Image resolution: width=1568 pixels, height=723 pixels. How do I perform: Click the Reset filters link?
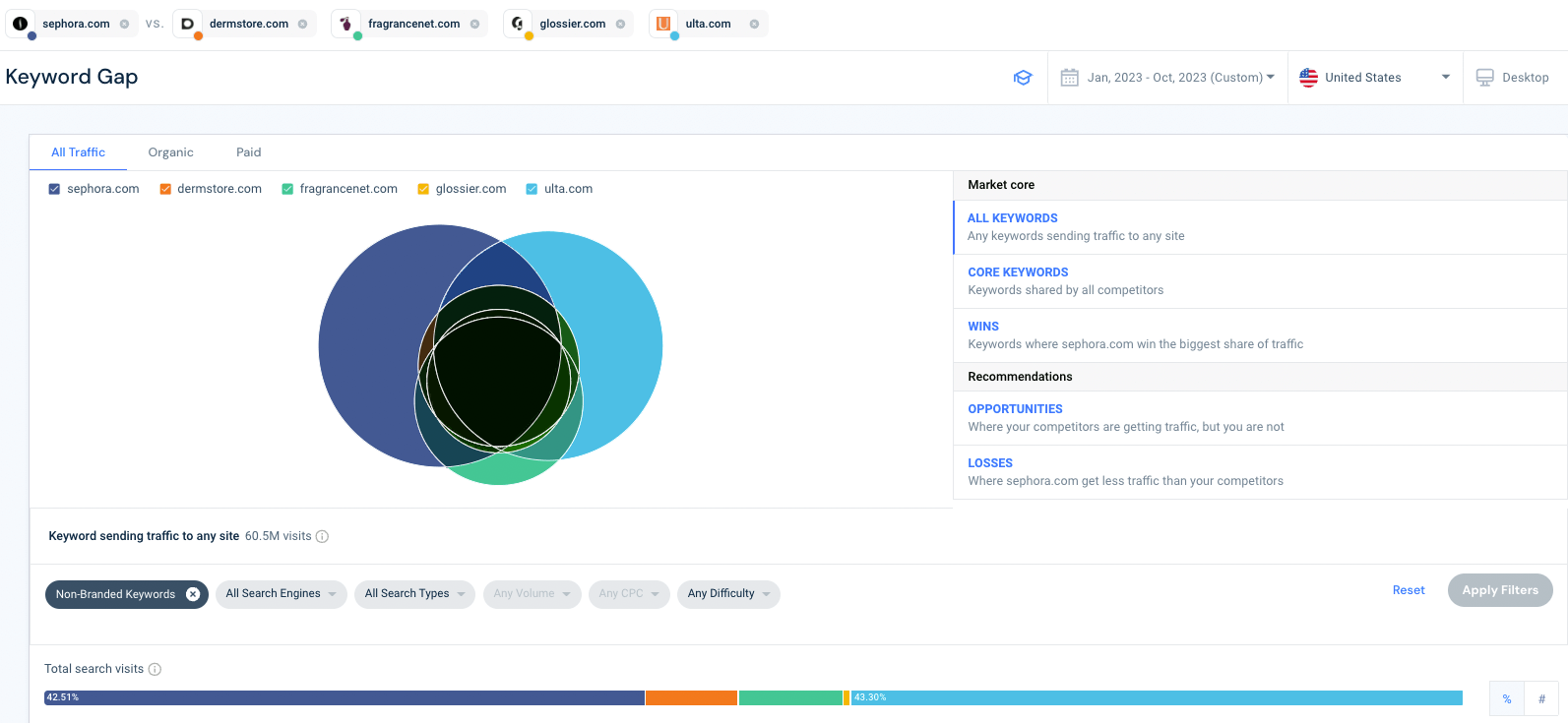[1409, 590]
